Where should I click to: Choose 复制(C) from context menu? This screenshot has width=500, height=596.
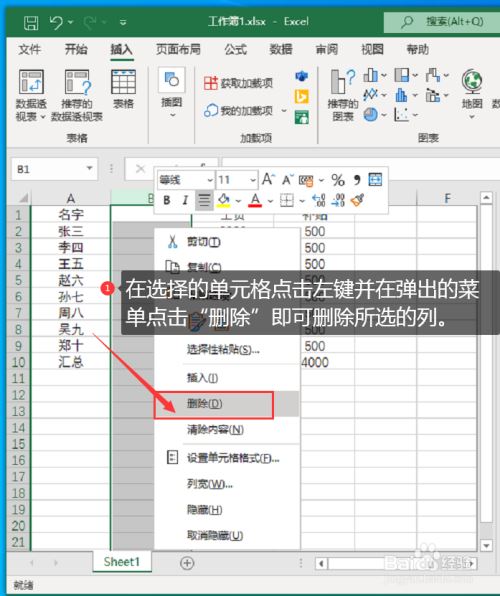pos(227,267)
